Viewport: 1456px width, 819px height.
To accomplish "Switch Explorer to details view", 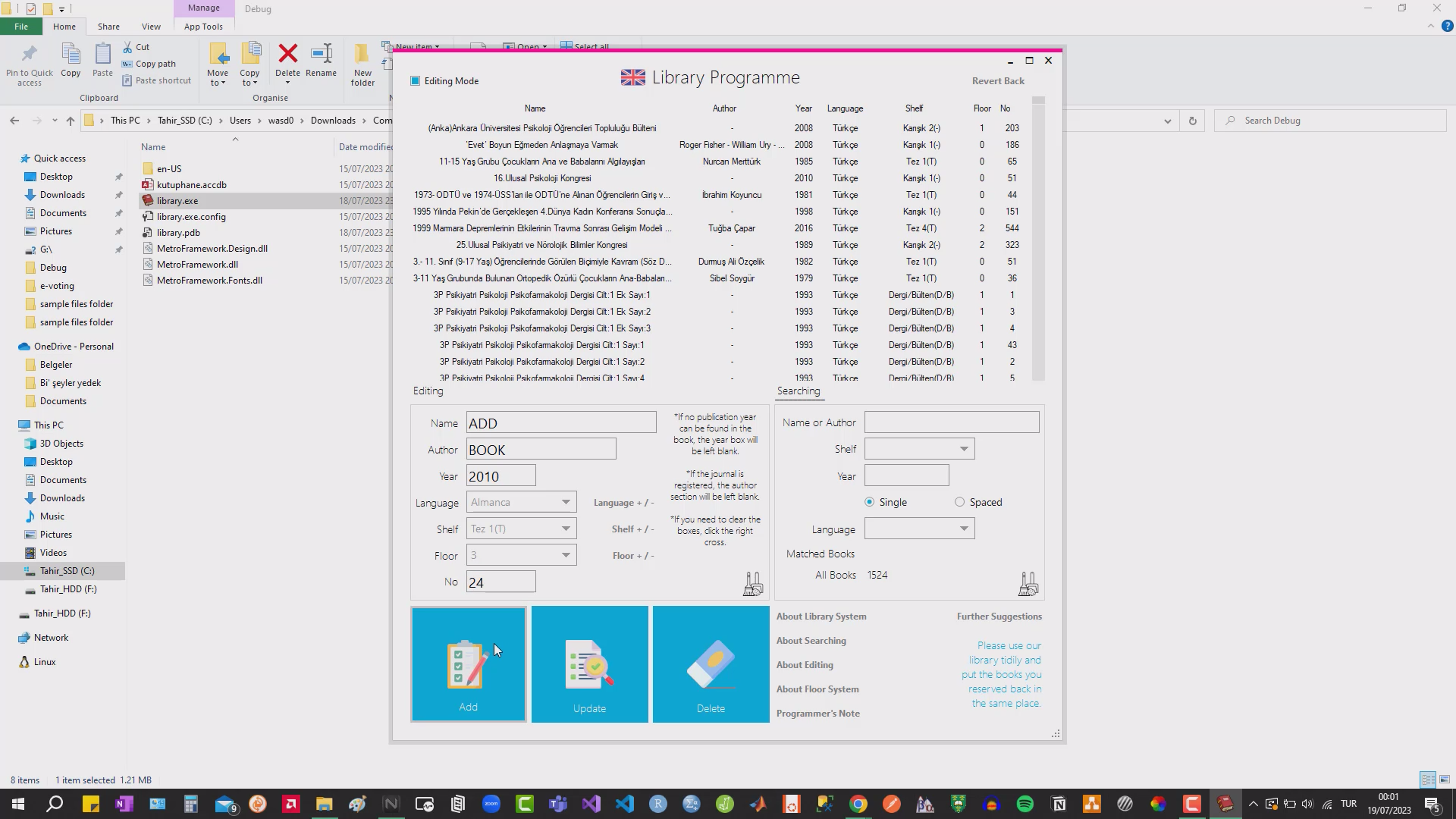I will pos(1428,780).
